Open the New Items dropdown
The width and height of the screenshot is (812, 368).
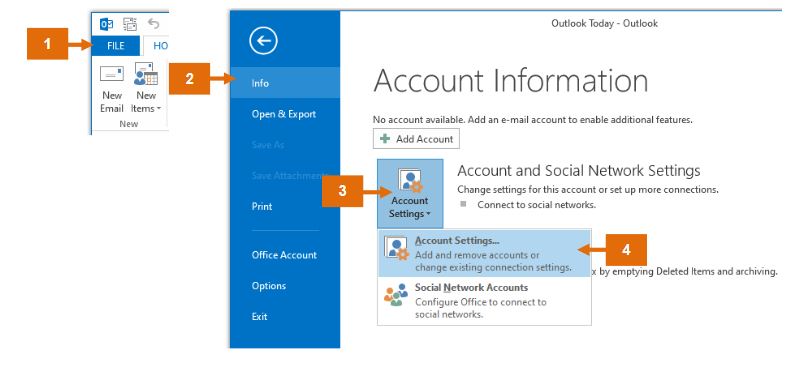pos(146,89)
